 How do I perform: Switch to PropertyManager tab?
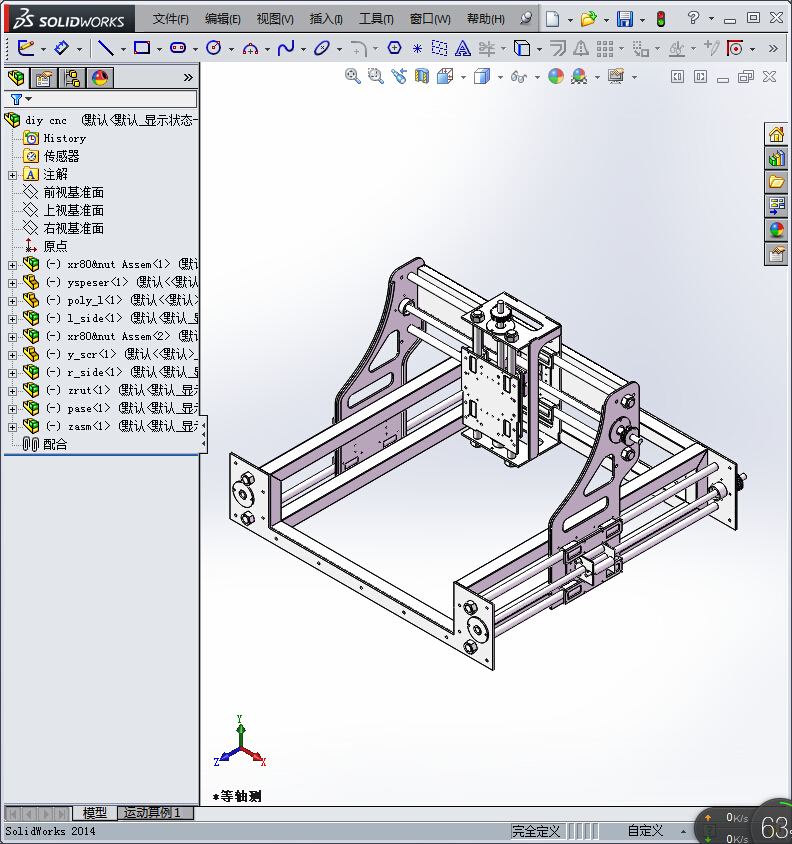click(44, 78)
